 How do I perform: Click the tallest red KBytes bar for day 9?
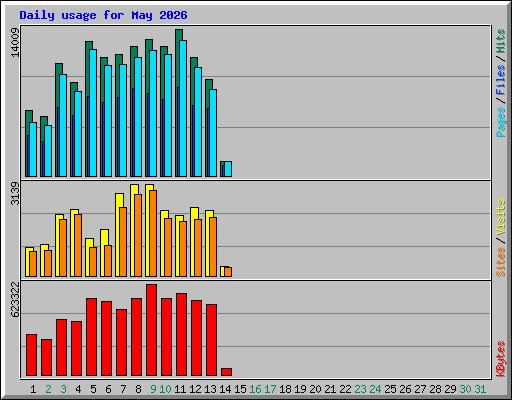(151, 330)
